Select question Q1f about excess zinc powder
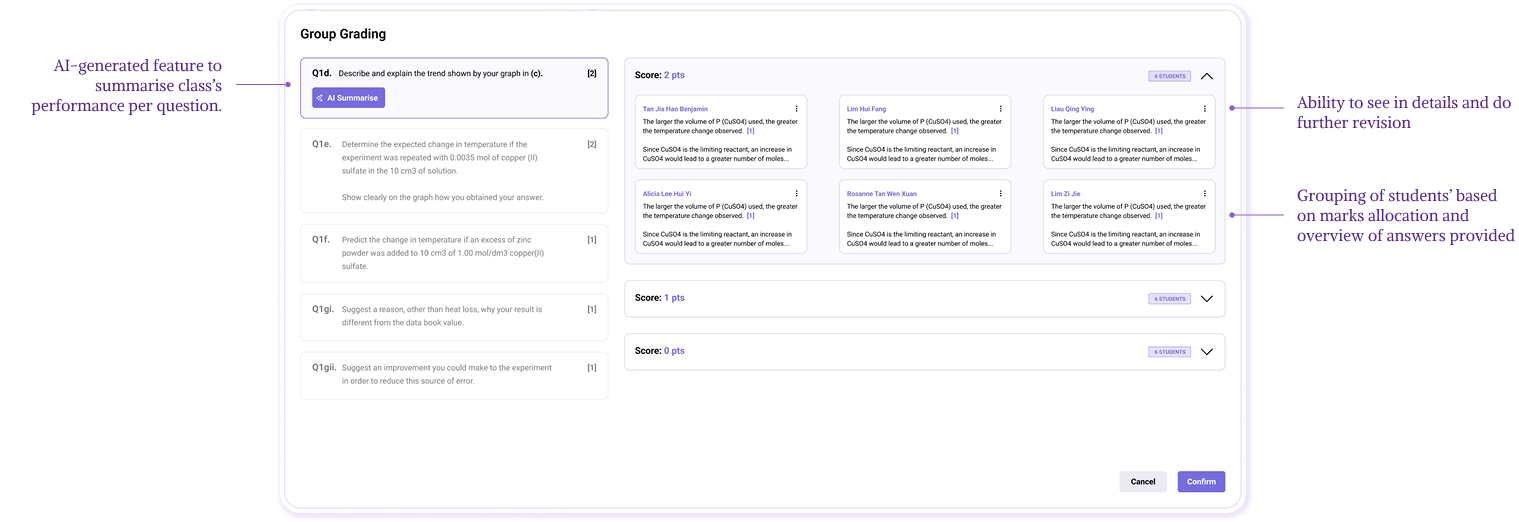The image size is (1519, 522). click(x=454, y=253)
